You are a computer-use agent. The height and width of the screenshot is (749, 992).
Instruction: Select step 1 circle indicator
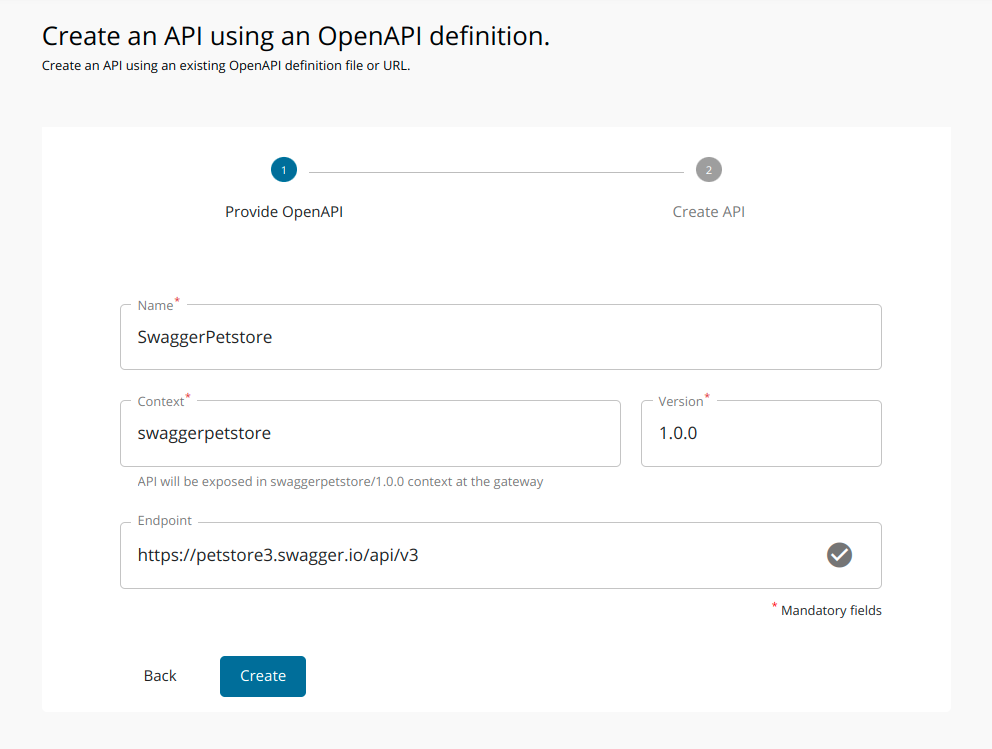point(284,169)
